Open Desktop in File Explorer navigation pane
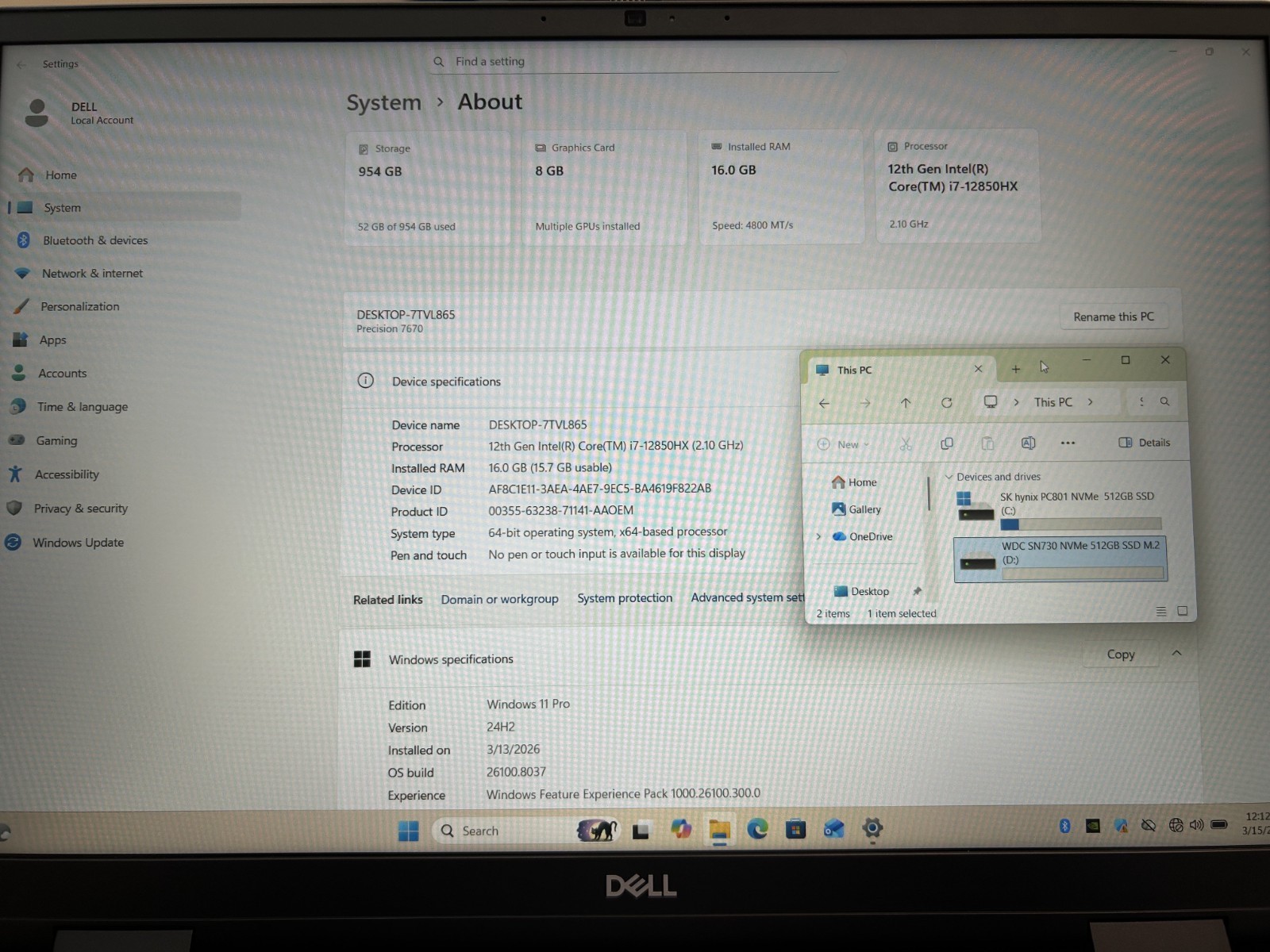Image resolution: width=1270 pixels, height=952 pixels. coord(862,591)
